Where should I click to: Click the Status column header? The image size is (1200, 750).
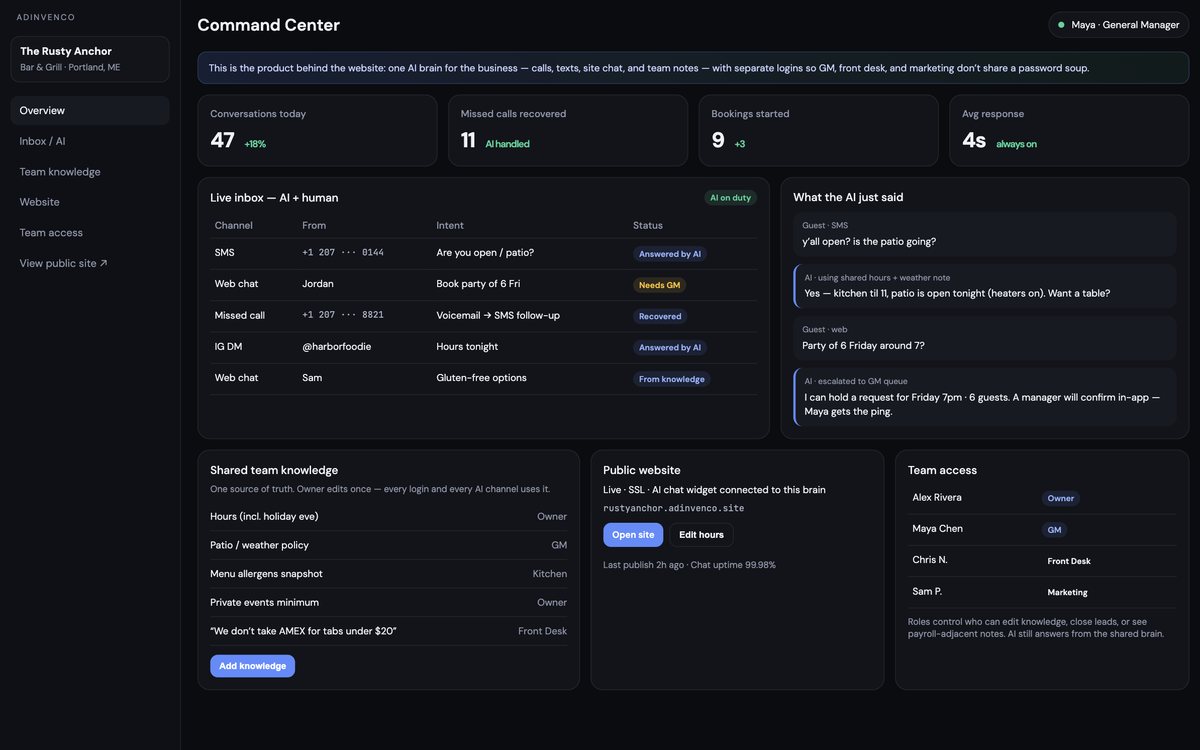pyautogui.click(x=648, y=226)
